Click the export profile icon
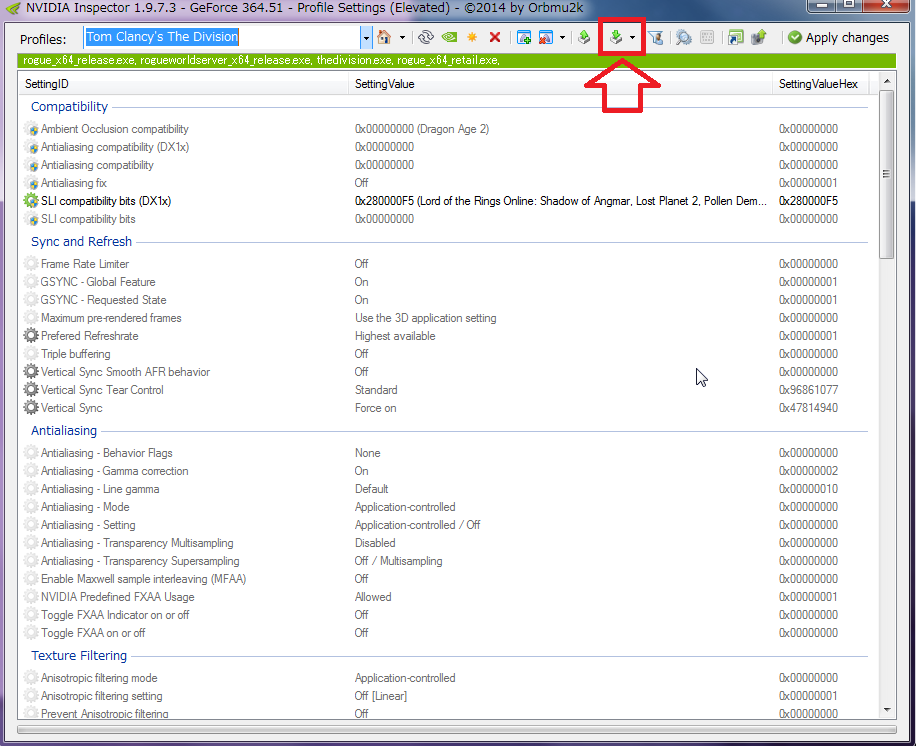The height and width of the screenshot is (746, 916). coord(584,38)
